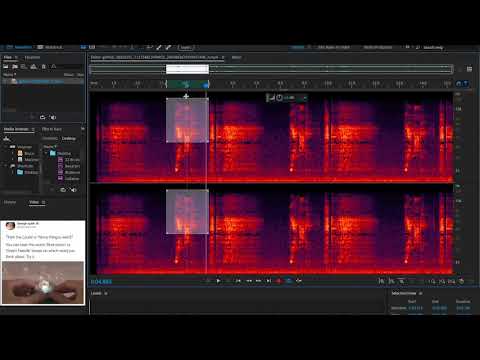Move playhead to previous marker
The width and height of the screenshot is (480, 360).
click(238, 281)
